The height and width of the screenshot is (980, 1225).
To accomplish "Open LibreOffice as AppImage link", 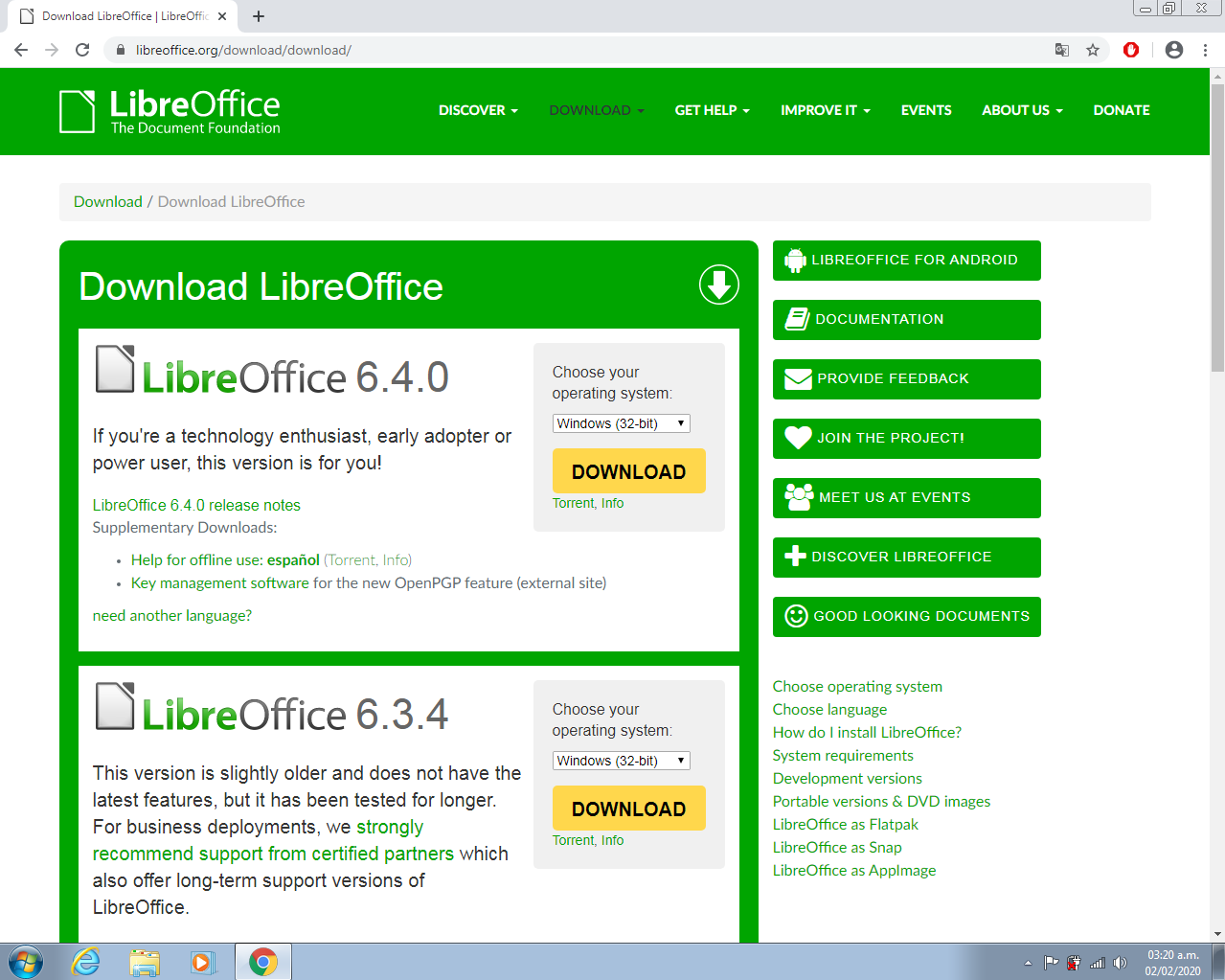I will pyautogui.click(x=854, y=870).
